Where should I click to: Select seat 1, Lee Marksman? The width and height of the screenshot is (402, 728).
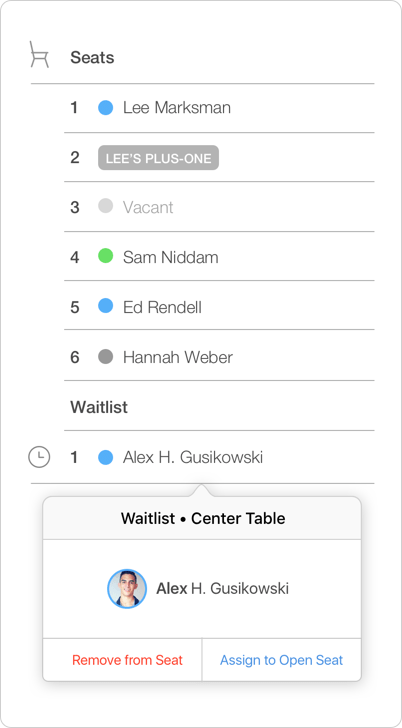coord(219,108)
